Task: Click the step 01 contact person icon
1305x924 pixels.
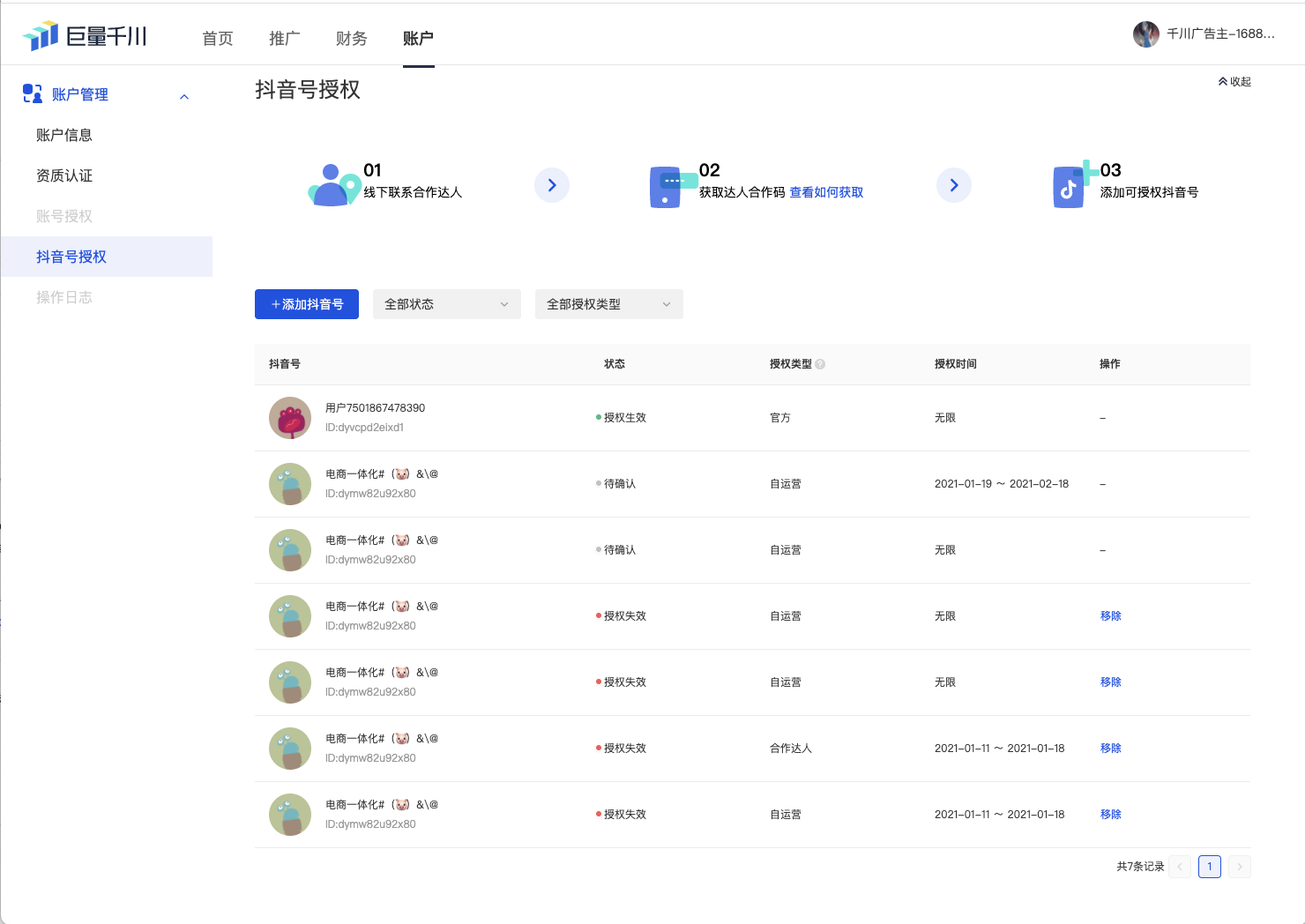Action: [x=334, y=185]
